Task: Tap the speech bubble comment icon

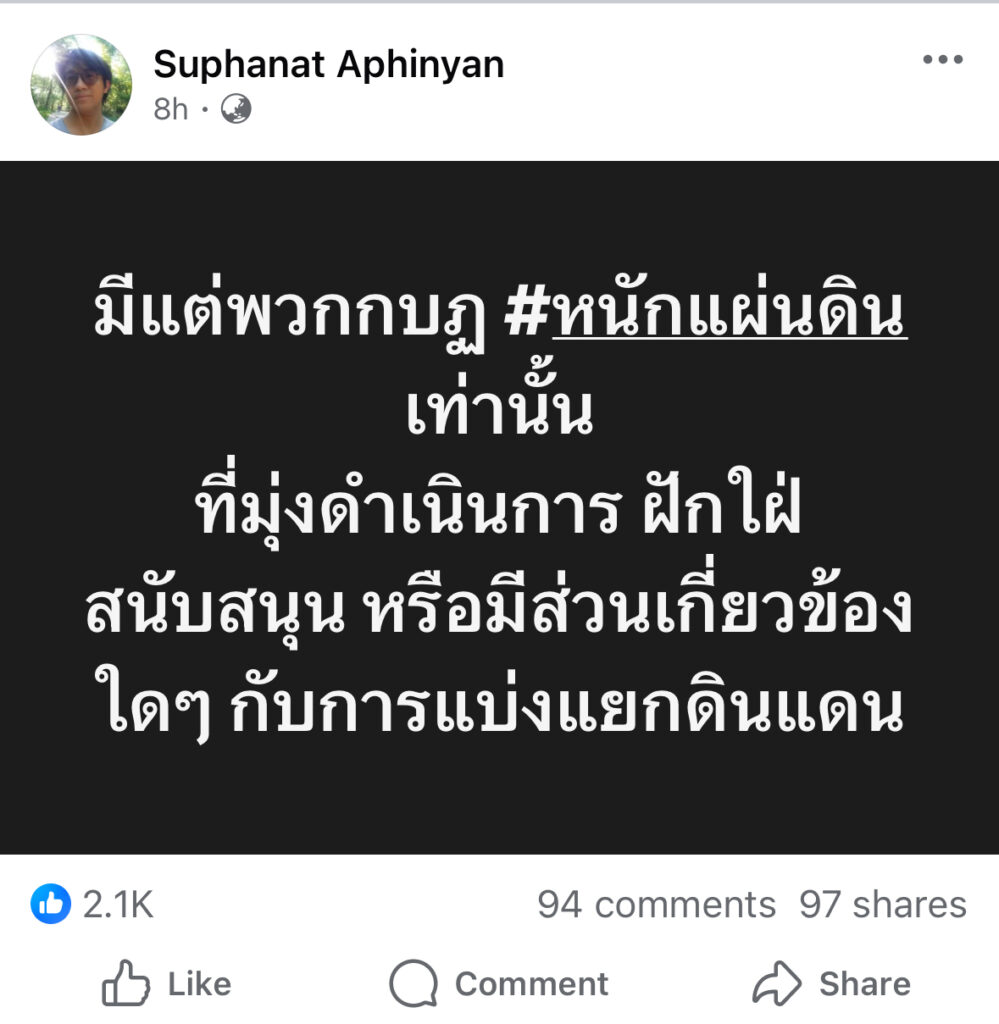Action: click(413, 983)
